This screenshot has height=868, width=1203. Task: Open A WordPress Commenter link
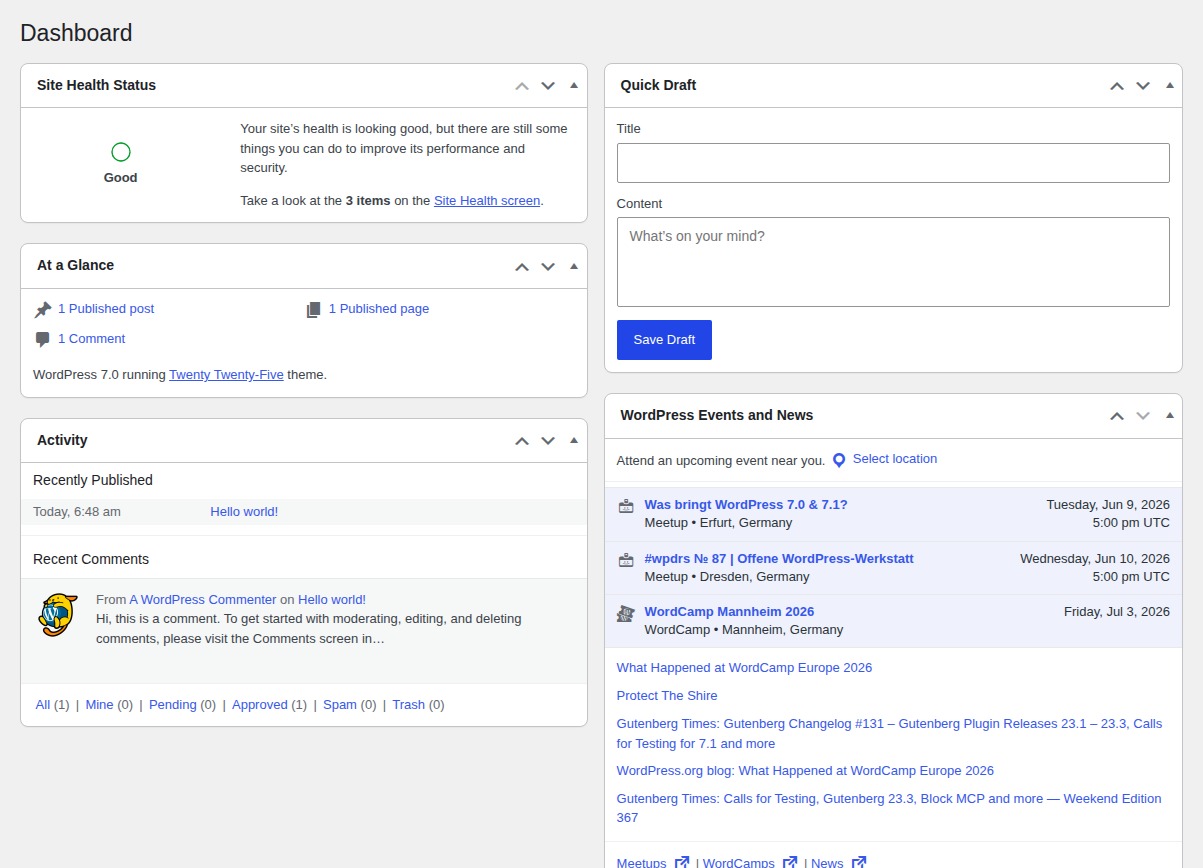pyautogui.click(x=203, y=600)
